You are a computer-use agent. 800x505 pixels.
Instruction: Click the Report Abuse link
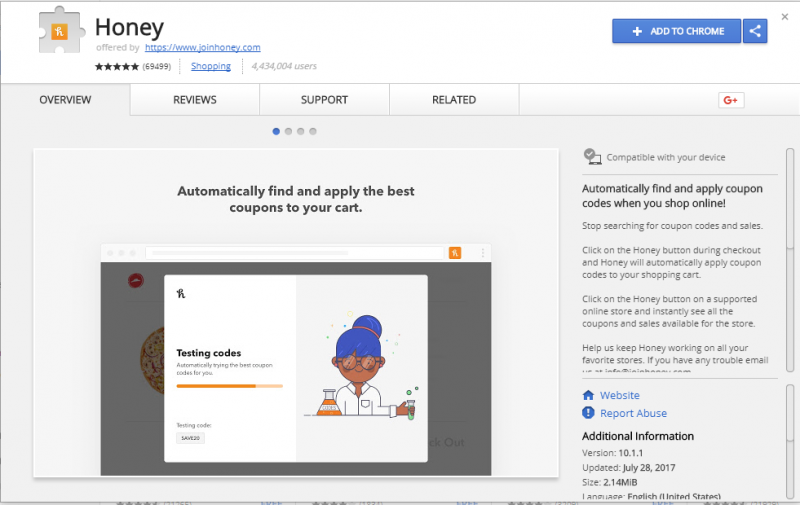tap(633, 413)
